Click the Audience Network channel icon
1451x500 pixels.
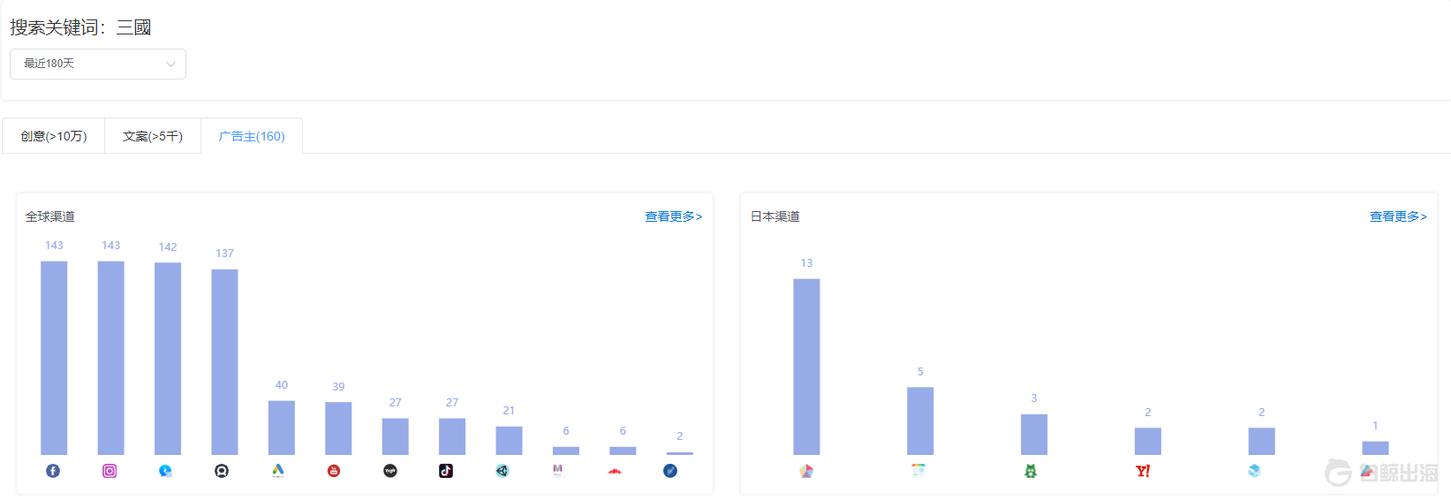click(222, 471)
